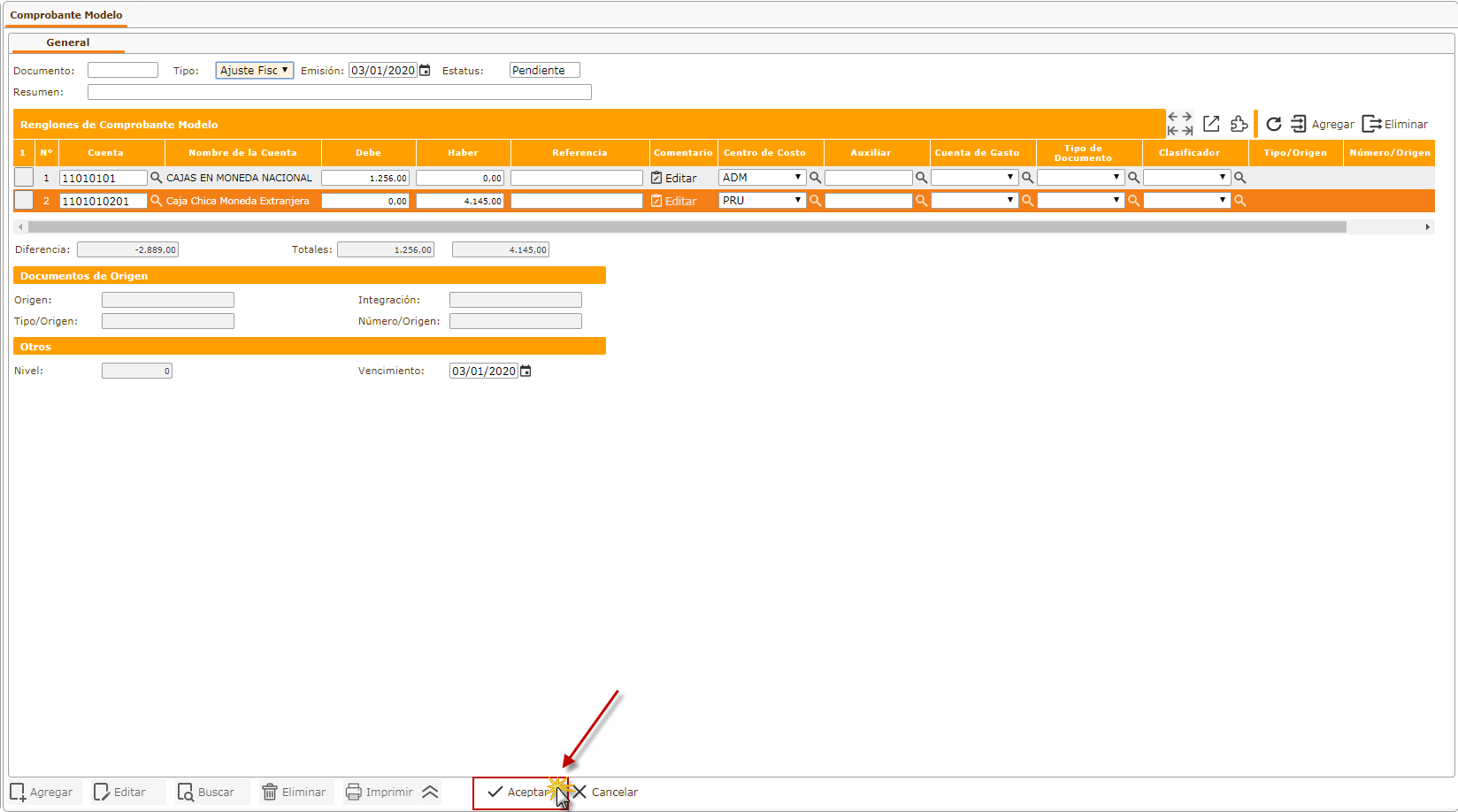Click the Aceptar button
This screenshot has height=812, width=1458.
519,793
